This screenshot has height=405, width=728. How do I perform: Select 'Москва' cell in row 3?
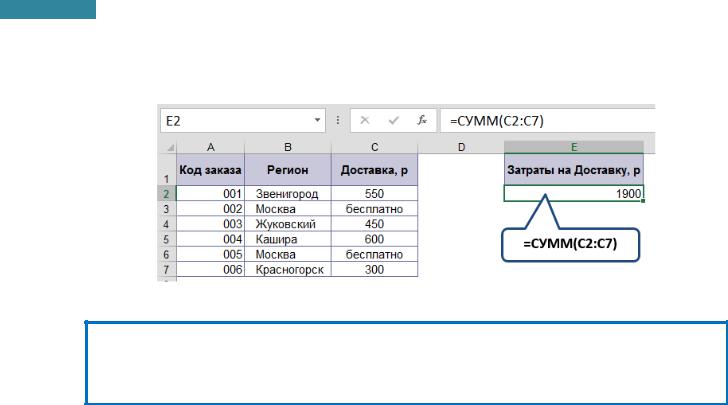pos(288,209)
